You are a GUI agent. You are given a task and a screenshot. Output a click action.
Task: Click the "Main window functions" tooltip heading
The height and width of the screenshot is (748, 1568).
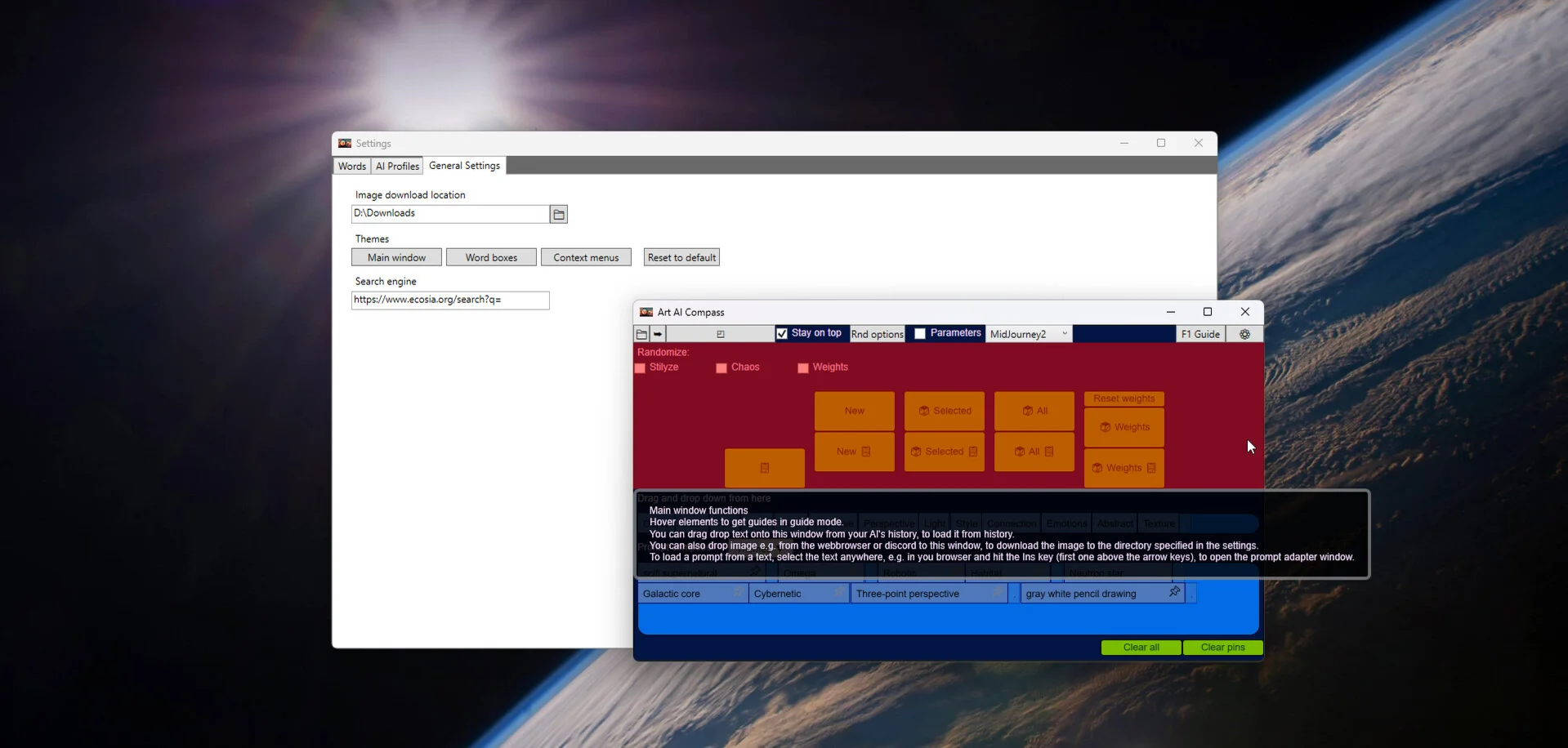(699, 510)
